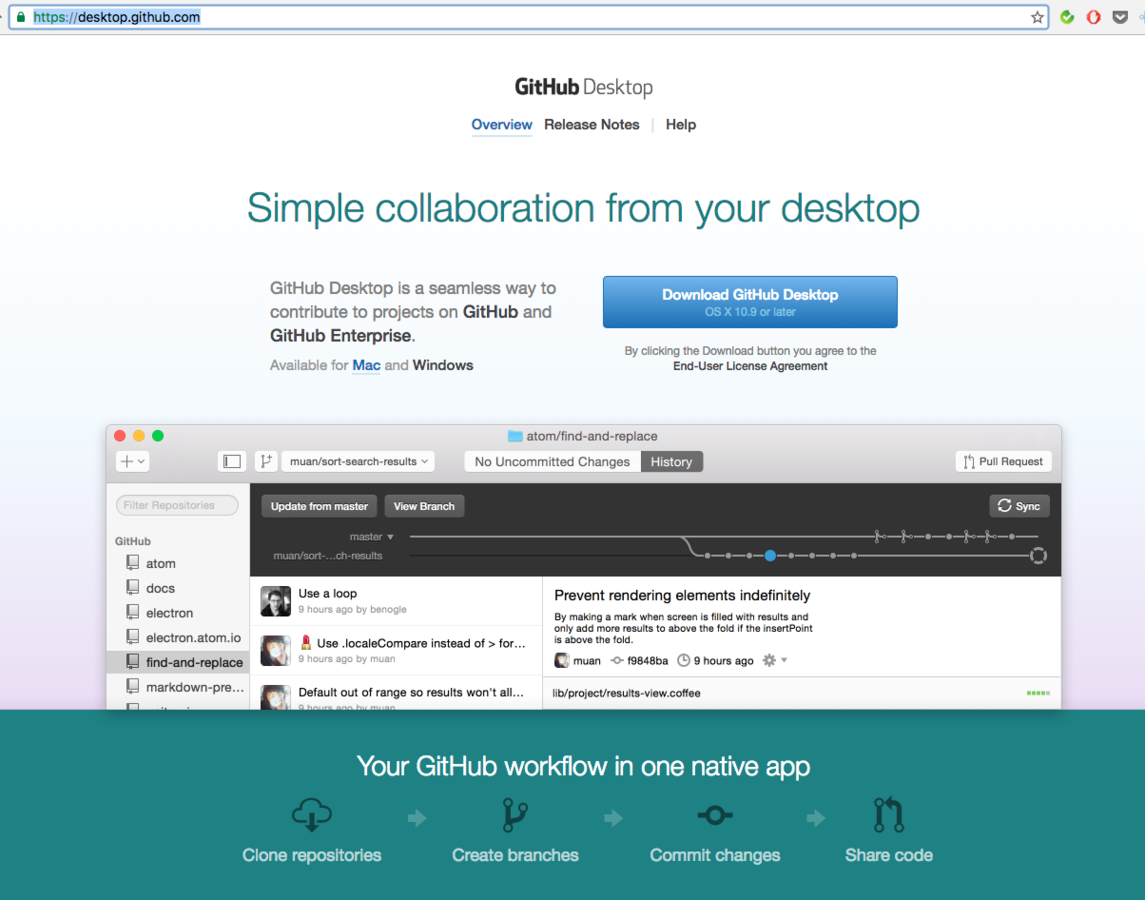Click the Update from master button
Viewport: 1145px width, 900px height.
[319, 506]
